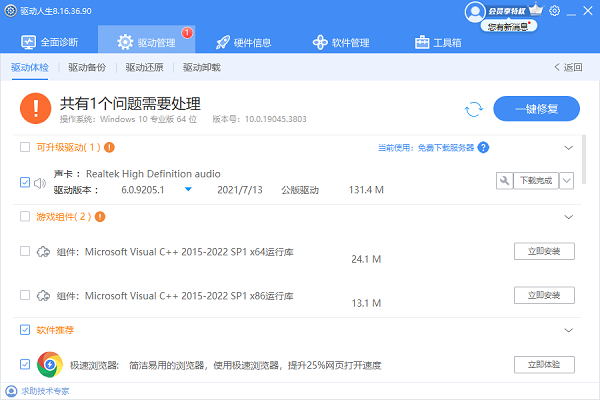Toggle the 游戏组件 group checkbox
Viewport: 600px width, 400px height.
coord(25,217)
